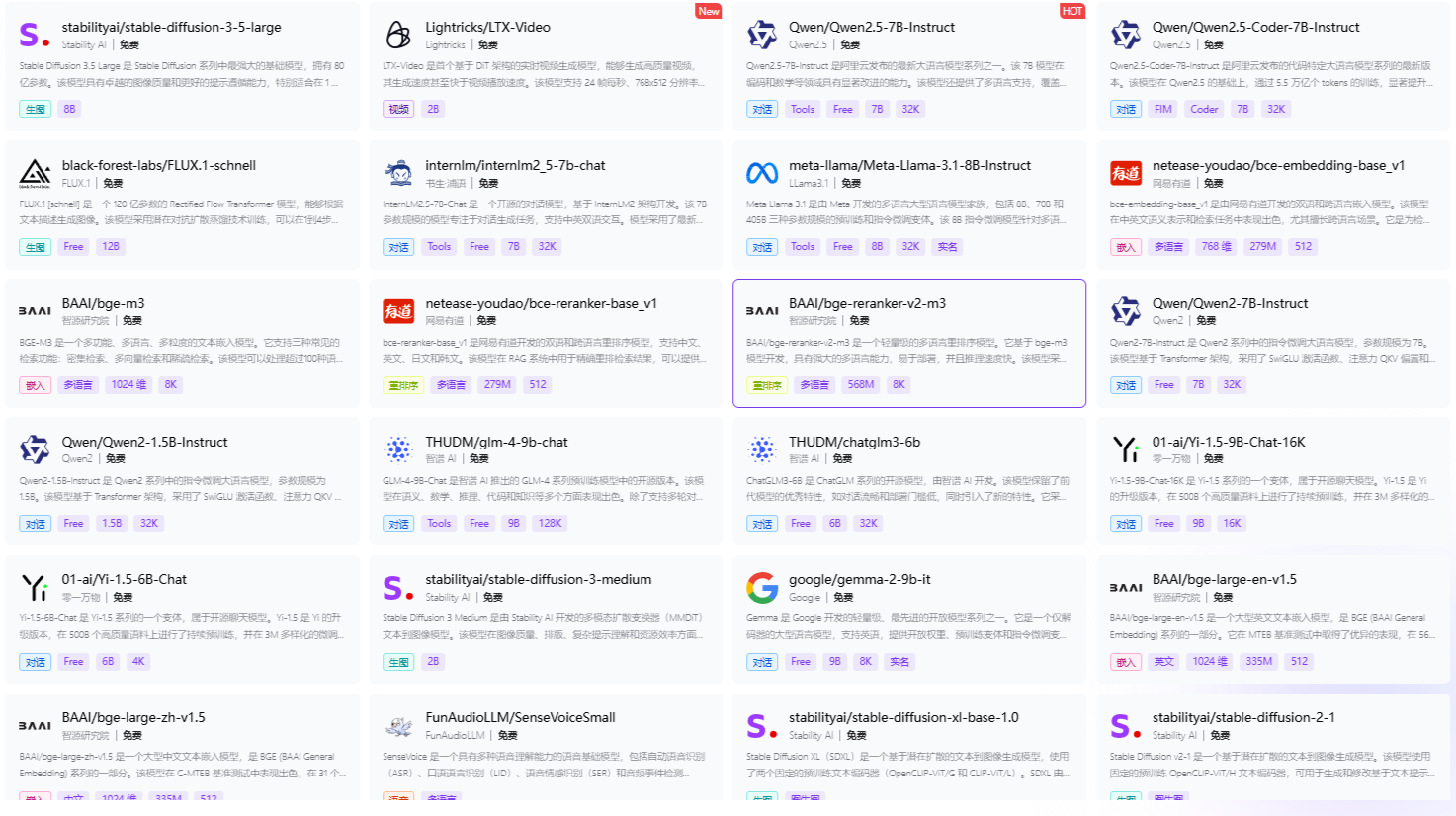Click the stable-diffusion-2-1 Stability logo
Screen dimensions: 1456x816
point(1126,726)
